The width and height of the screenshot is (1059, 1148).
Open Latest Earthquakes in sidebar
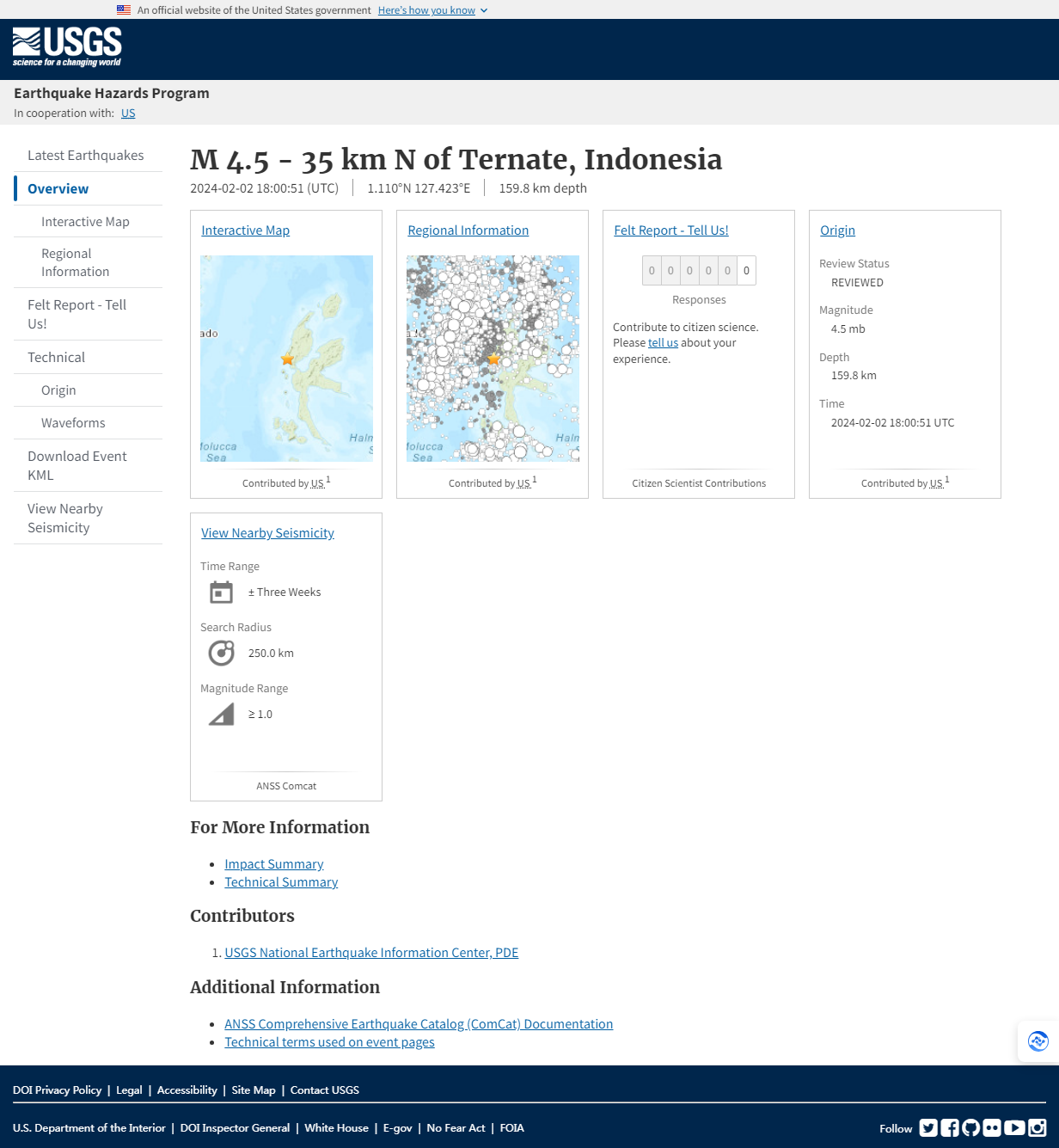click(86, 156)
